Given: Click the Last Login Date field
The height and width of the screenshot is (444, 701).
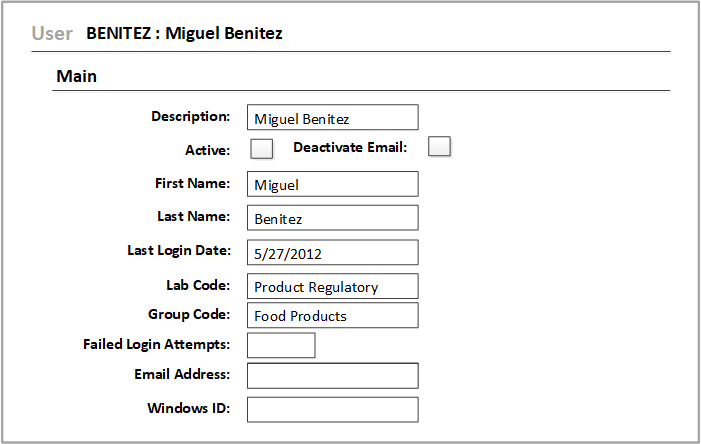Looking at the screenshot, I should (332, 253).
